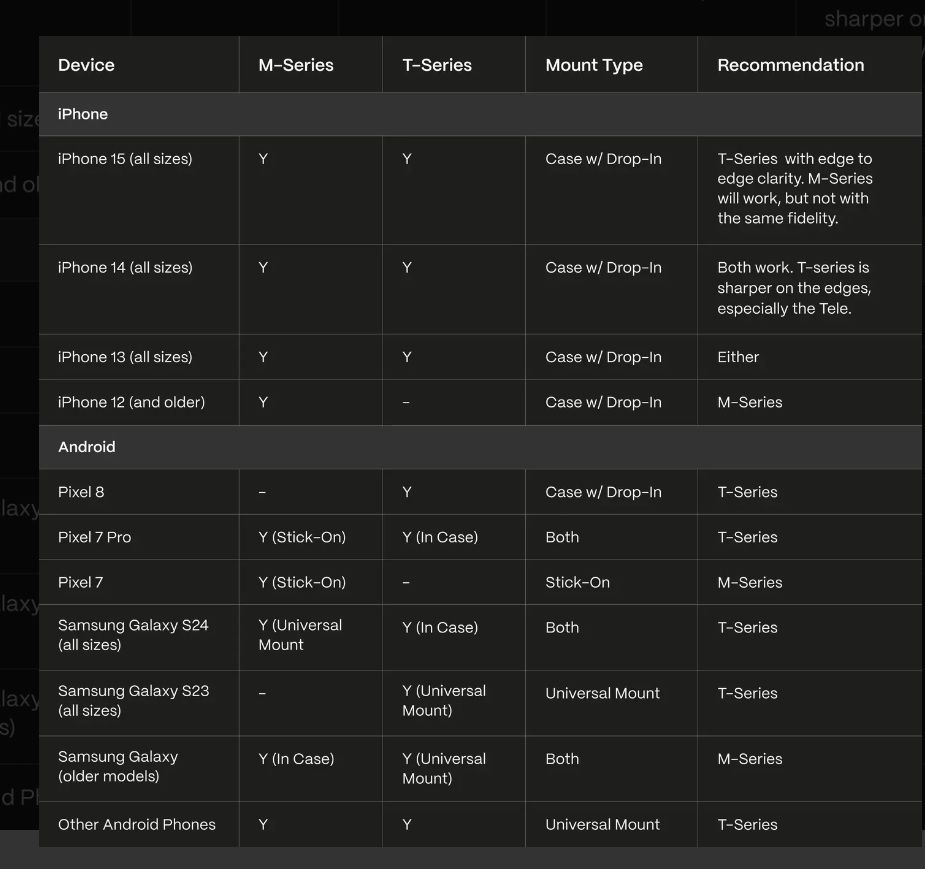Select the Pixel 8 device cell
Viewport: 925px width, 869px height.
[x=81, y=492]
